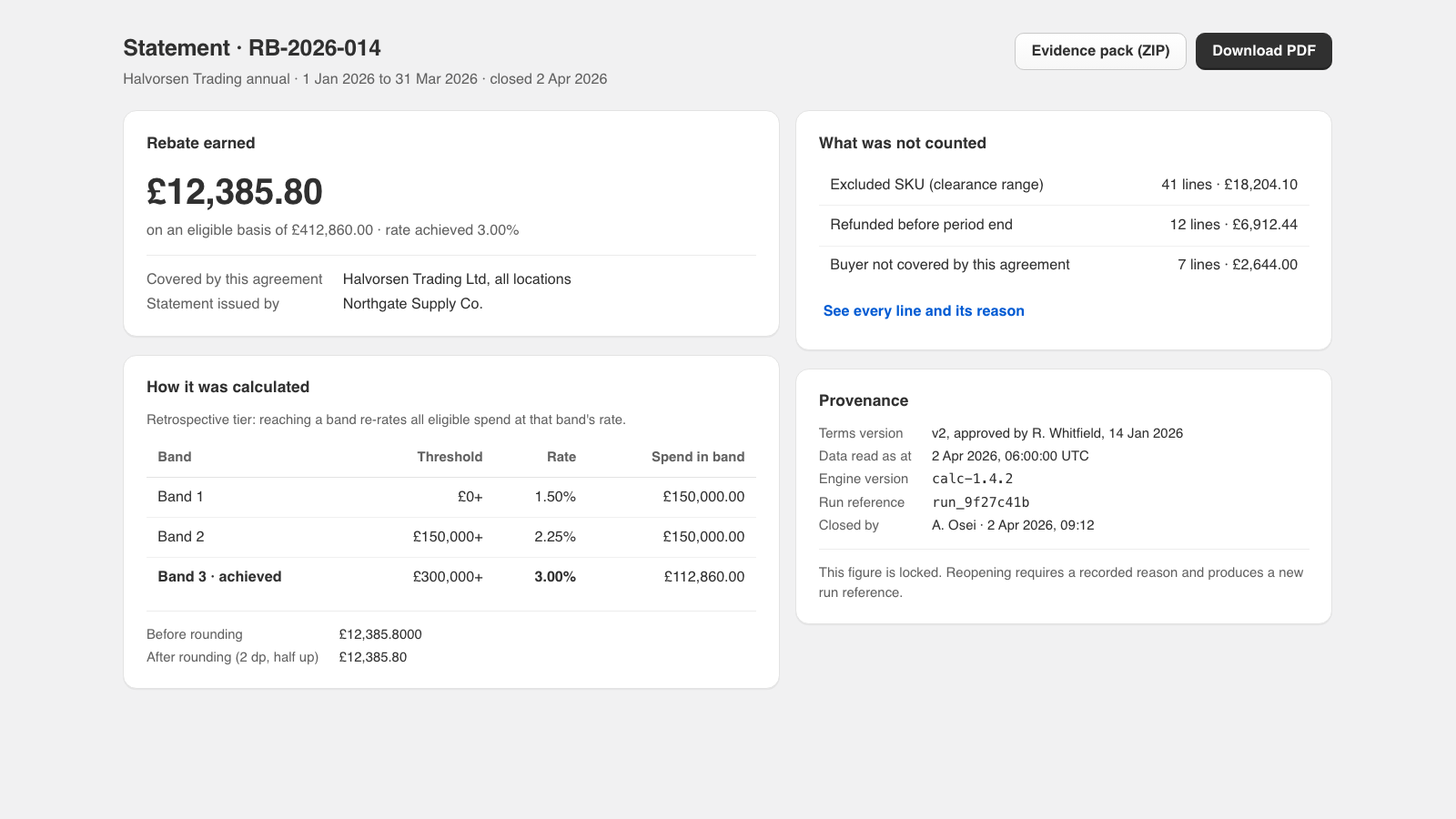Click the 12 lines · £6,912.44 value
Image resolution: width=1456 pixels, height=819 pixels.
pos(1234,225)
